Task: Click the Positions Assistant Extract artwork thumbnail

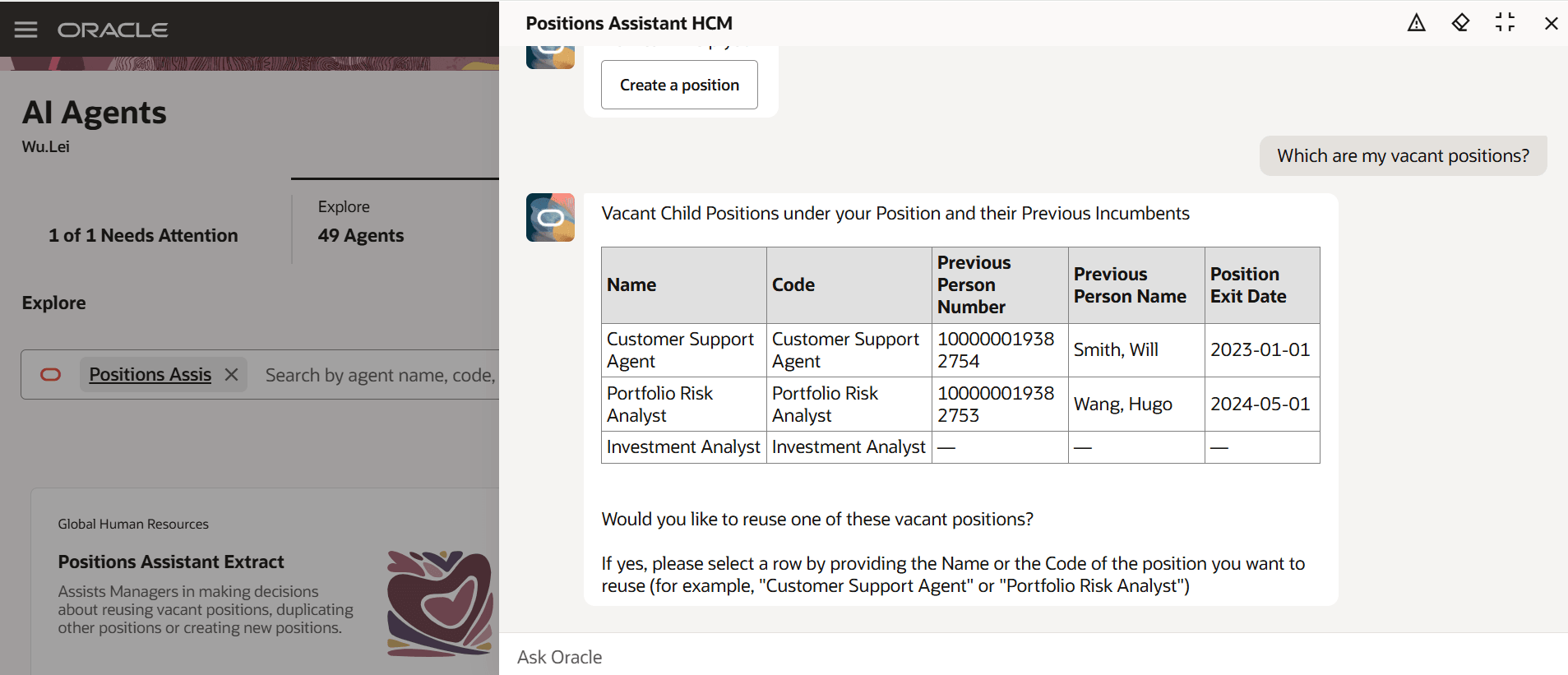Action: 440,602
